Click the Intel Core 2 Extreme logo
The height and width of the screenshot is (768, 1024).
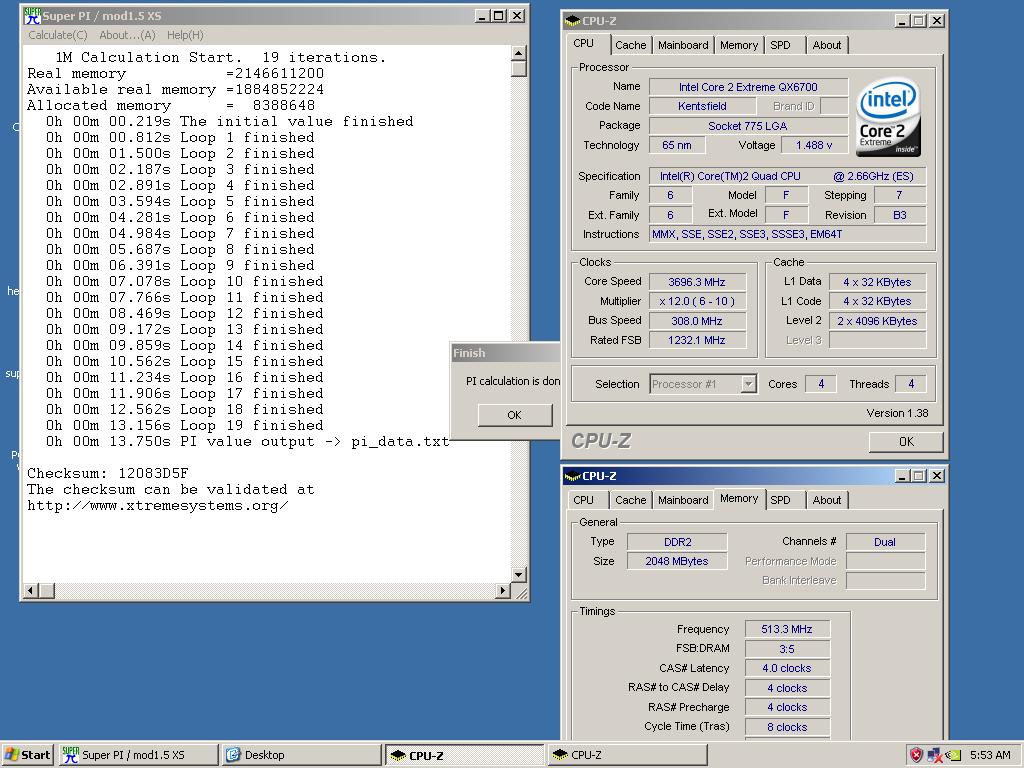tap(888, 118)
